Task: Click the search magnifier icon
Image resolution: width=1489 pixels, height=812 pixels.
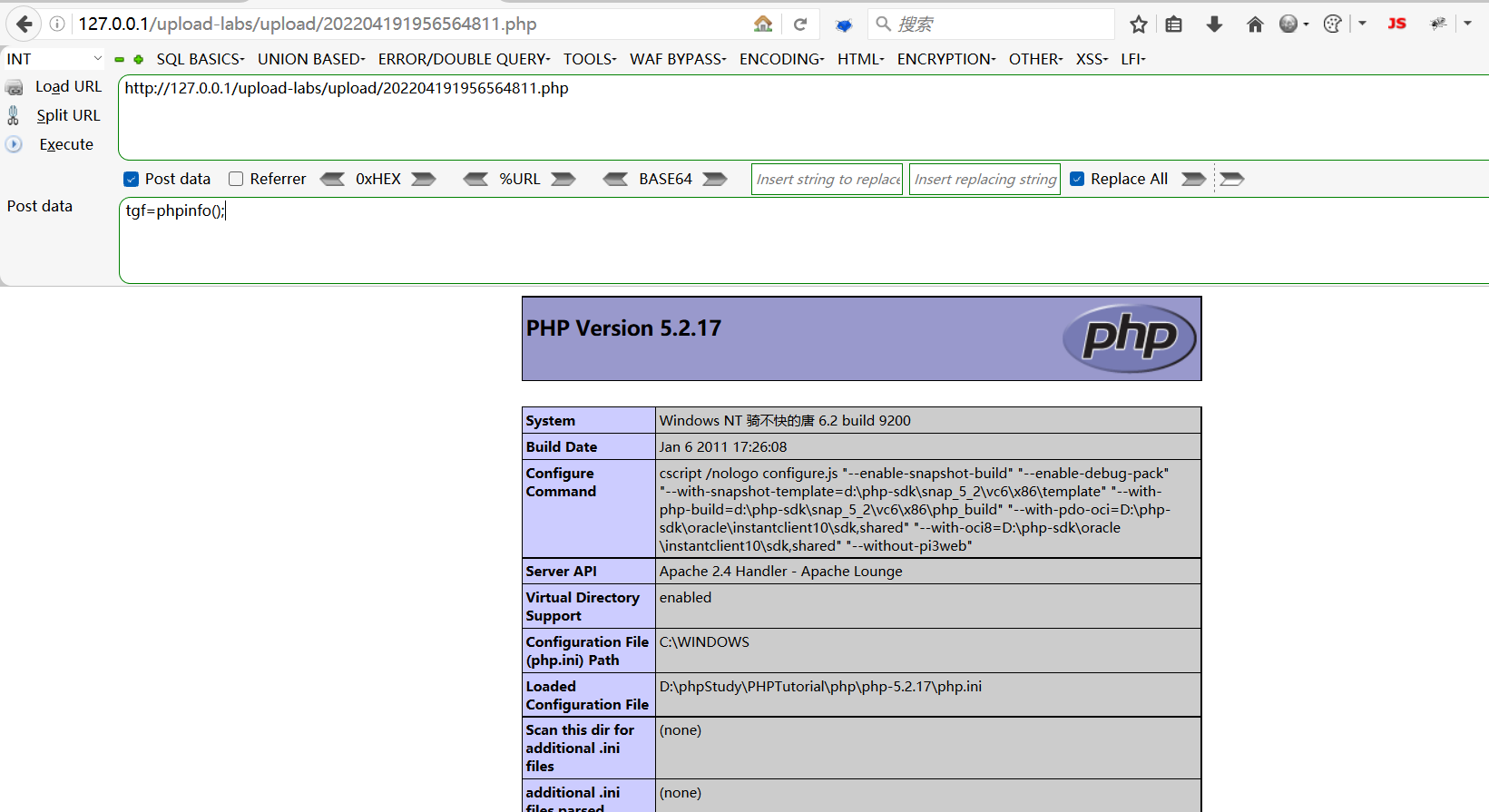Action: [883, 24]
